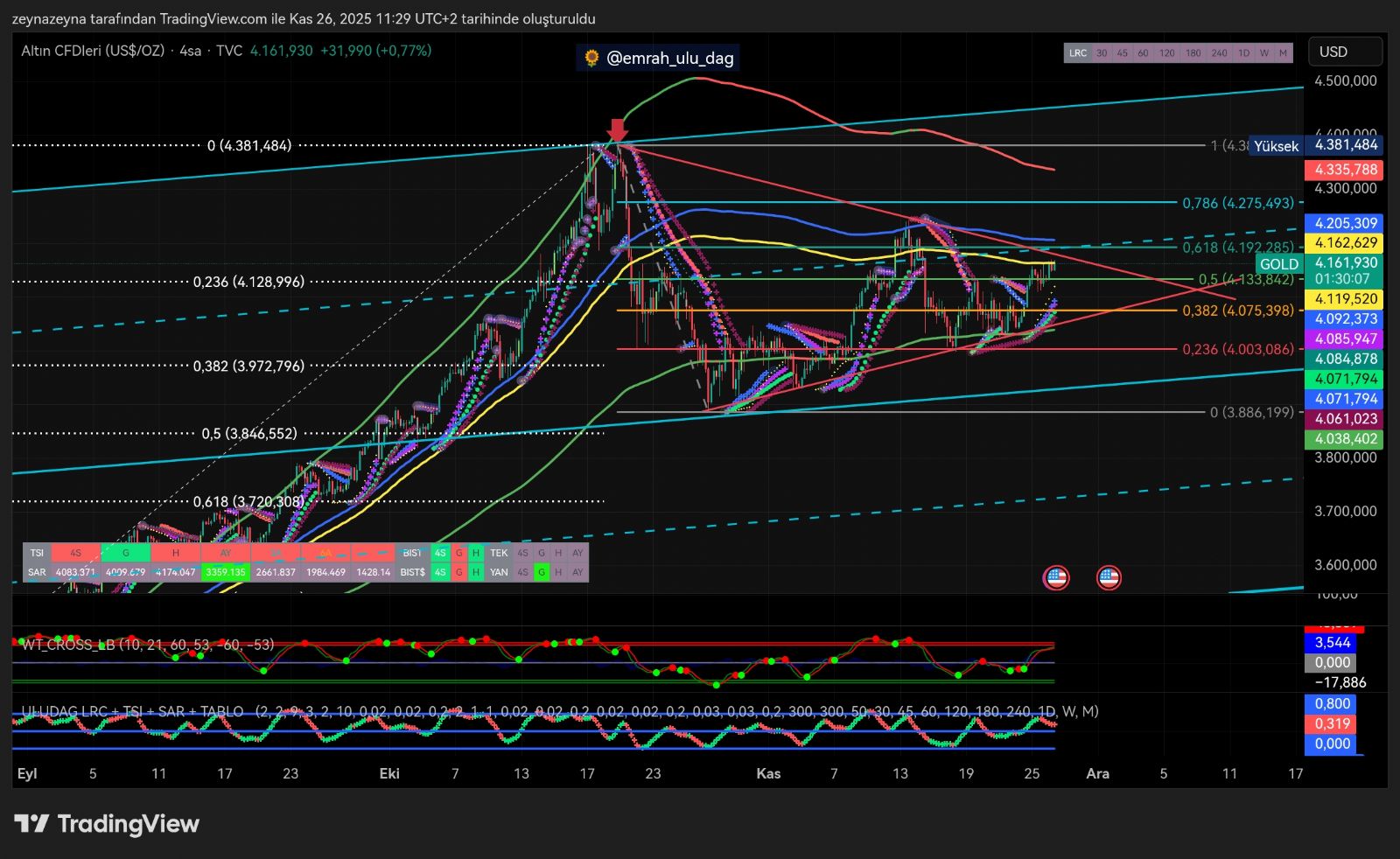
Task: Click the red down arrow at the peak
Action: pos(618,130)
